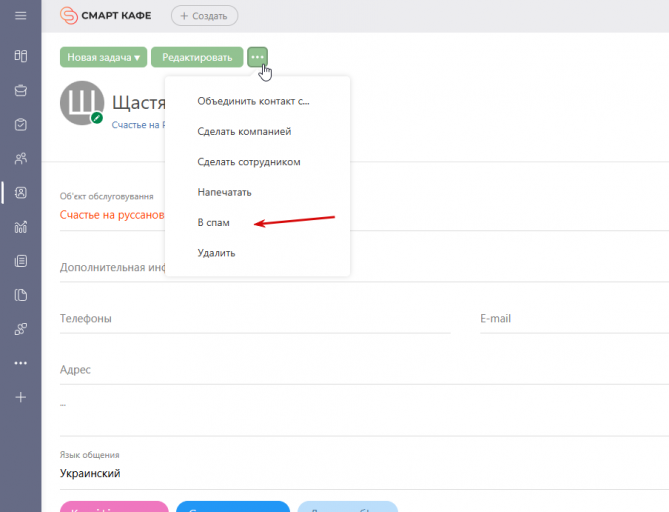Click the Телефоны field
Viewport: 669px width, 512px height.
pos(255,318)
